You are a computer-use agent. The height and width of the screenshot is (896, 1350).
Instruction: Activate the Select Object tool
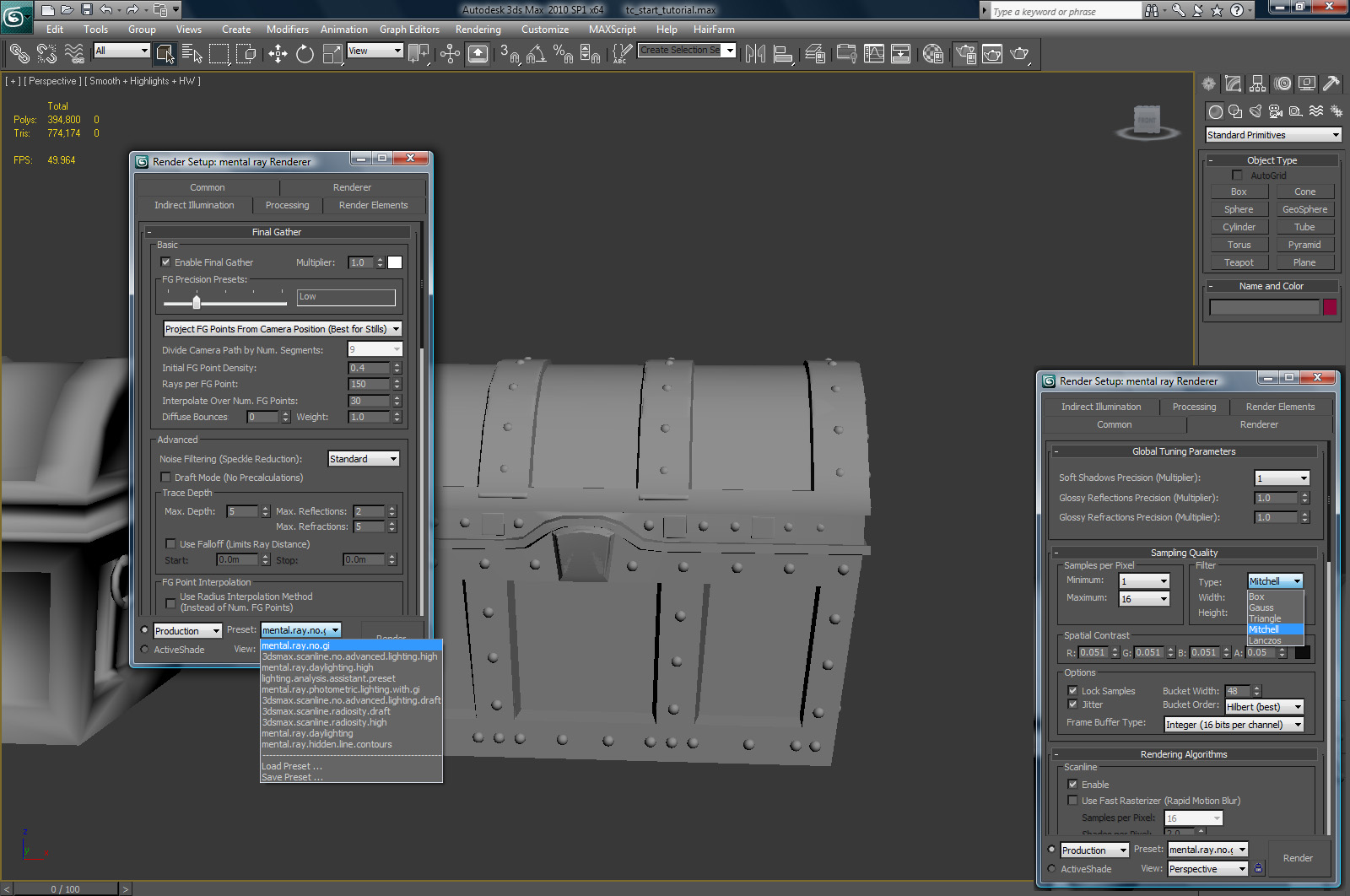[165, 54]
